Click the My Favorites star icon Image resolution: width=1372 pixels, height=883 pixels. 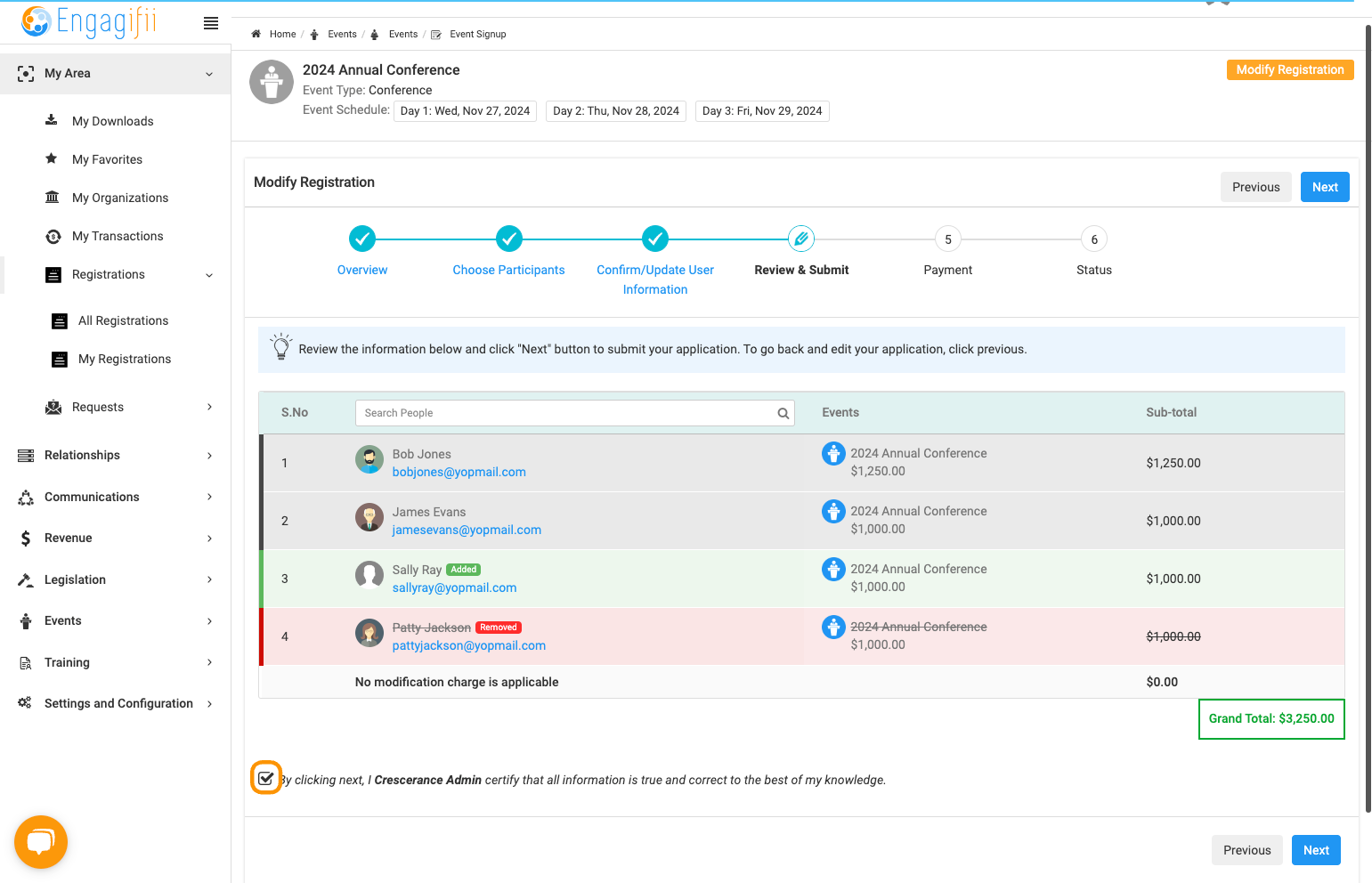[x=52, y=158]
